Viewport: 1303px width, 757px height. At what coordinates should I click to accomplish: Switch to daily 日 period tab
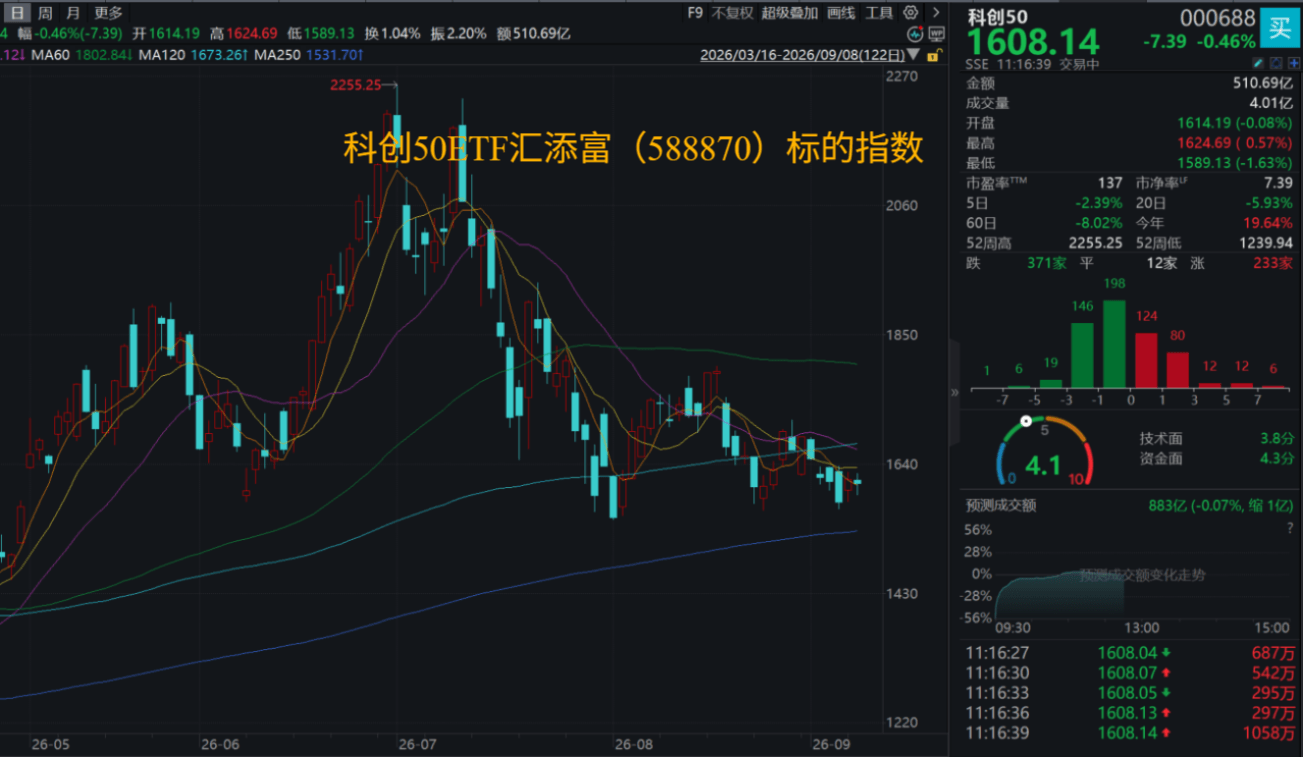tap(16, 13)
